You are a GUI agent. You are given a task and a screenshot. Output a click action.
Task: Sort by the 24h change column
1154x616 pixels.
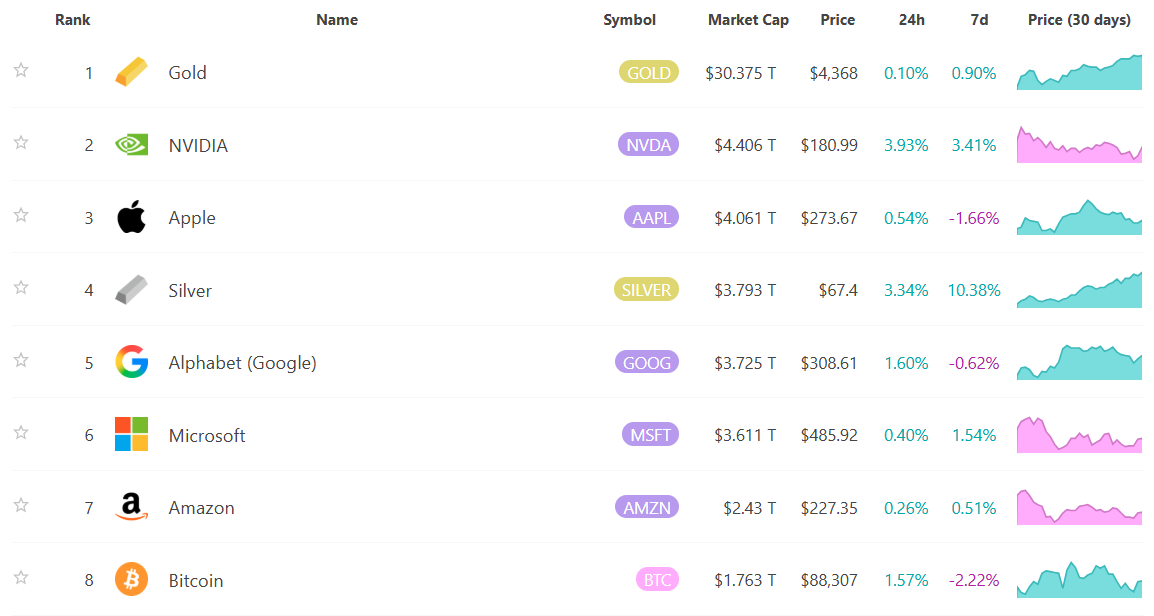click(911, 20)
